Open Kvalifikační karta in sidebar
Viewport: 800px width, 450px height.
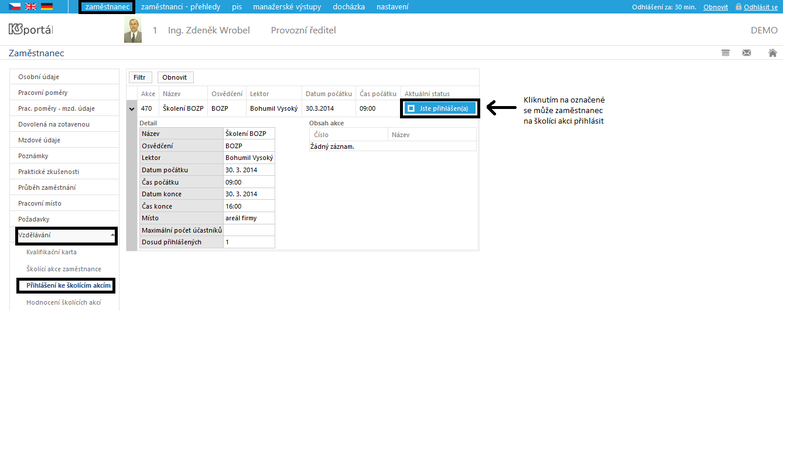52,252
